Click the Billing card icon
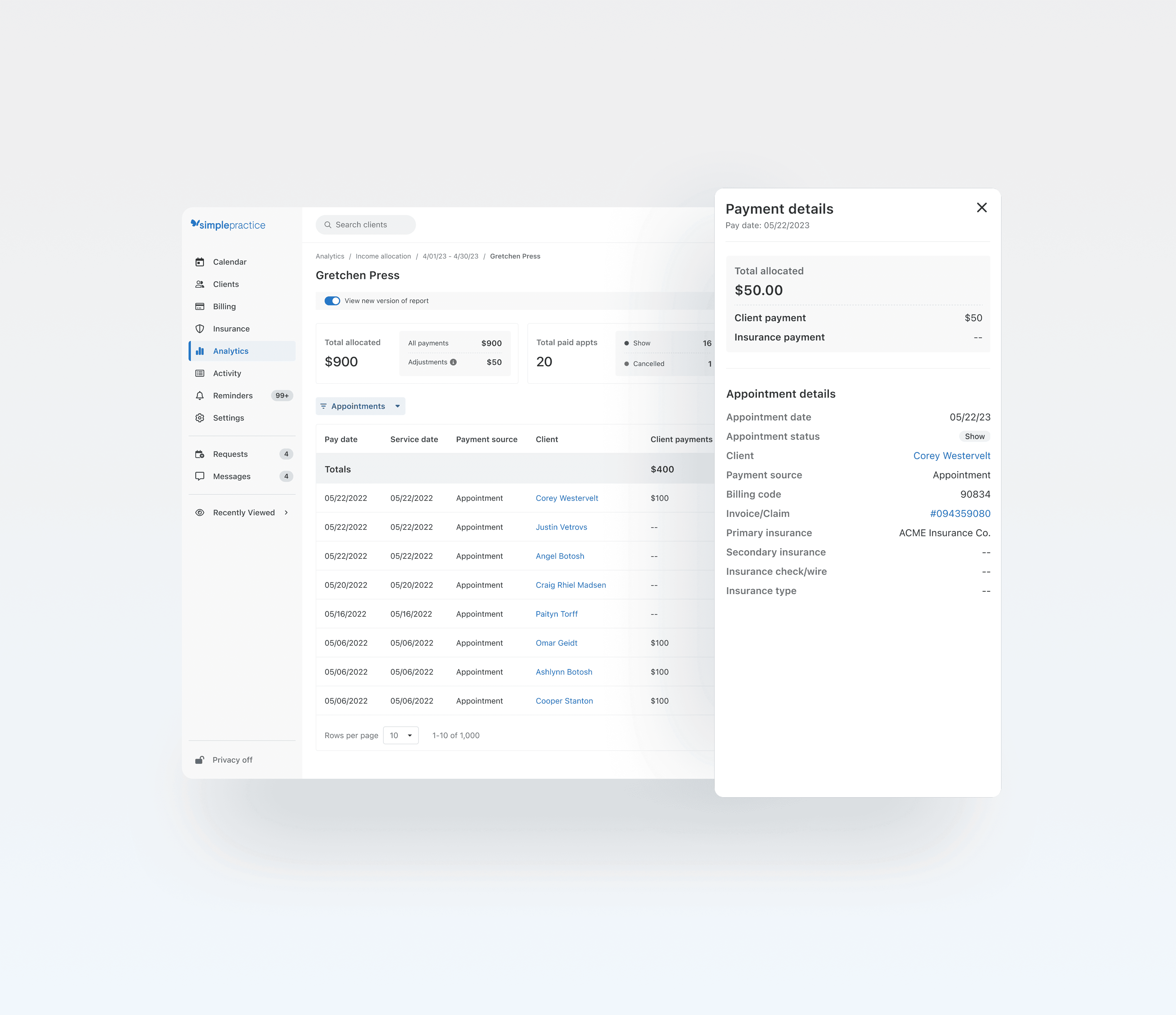Screen dimensions: 1176x1015 click(x=200, y=306)
